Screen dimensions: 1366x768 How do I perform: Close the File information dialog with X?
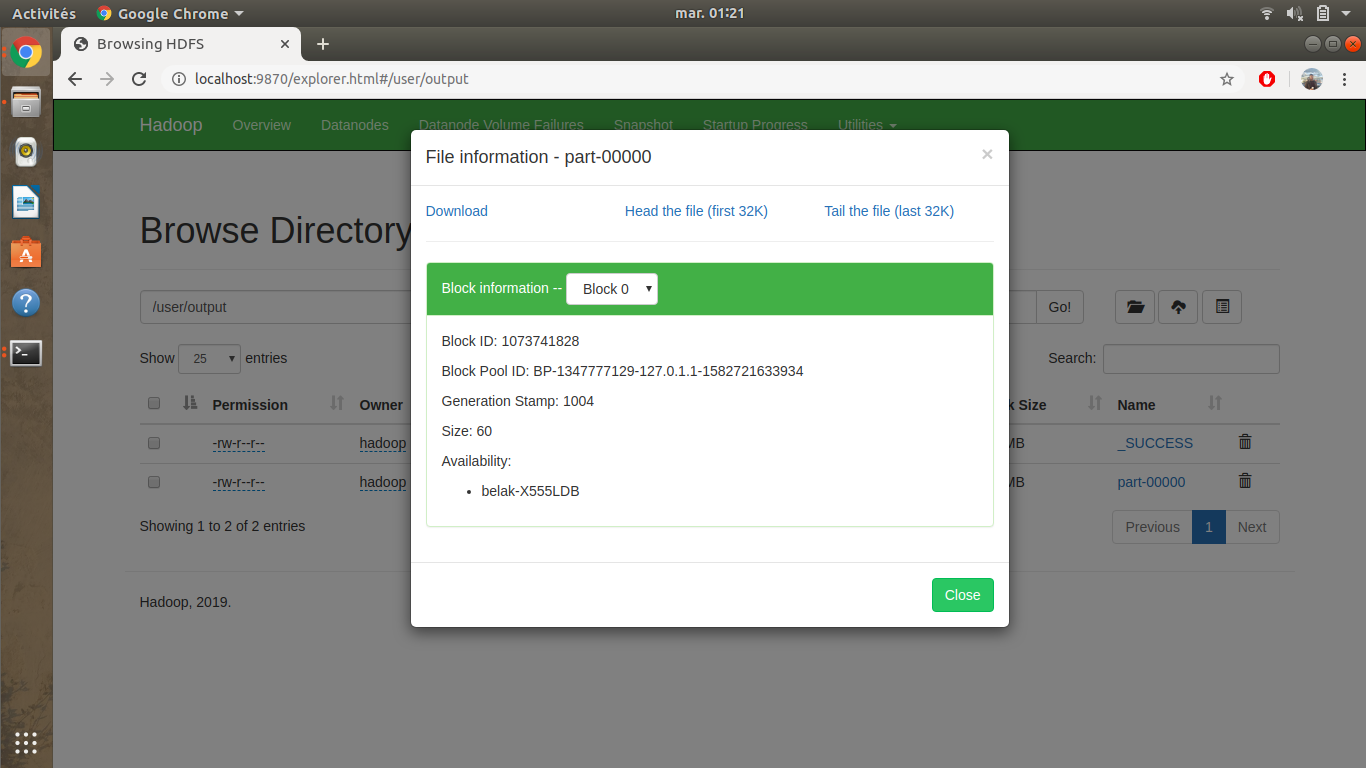click(x=987, y=154)
